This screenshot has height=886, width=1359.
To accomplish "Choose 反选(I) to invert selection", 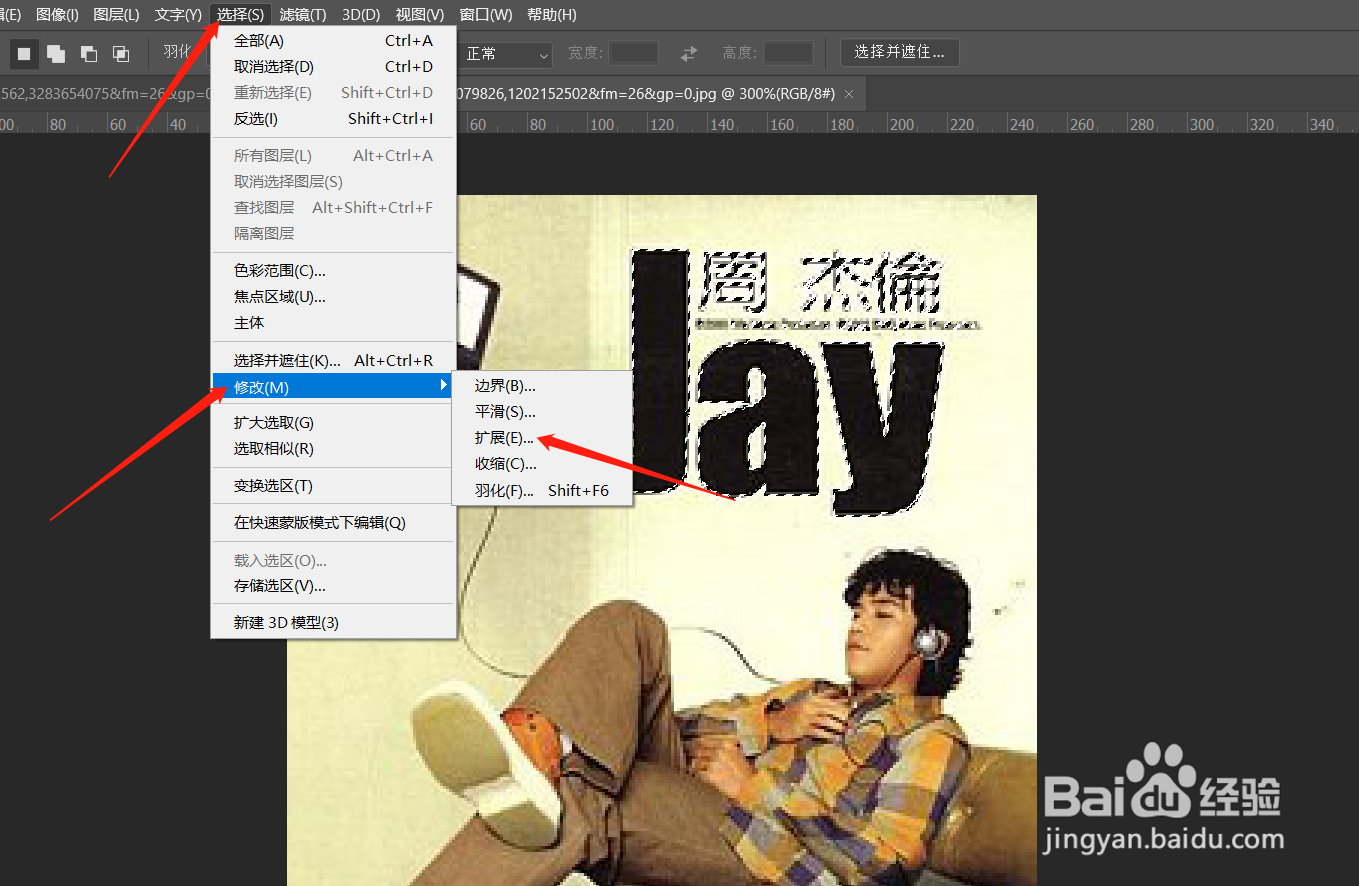I will (x=334, y=119).
